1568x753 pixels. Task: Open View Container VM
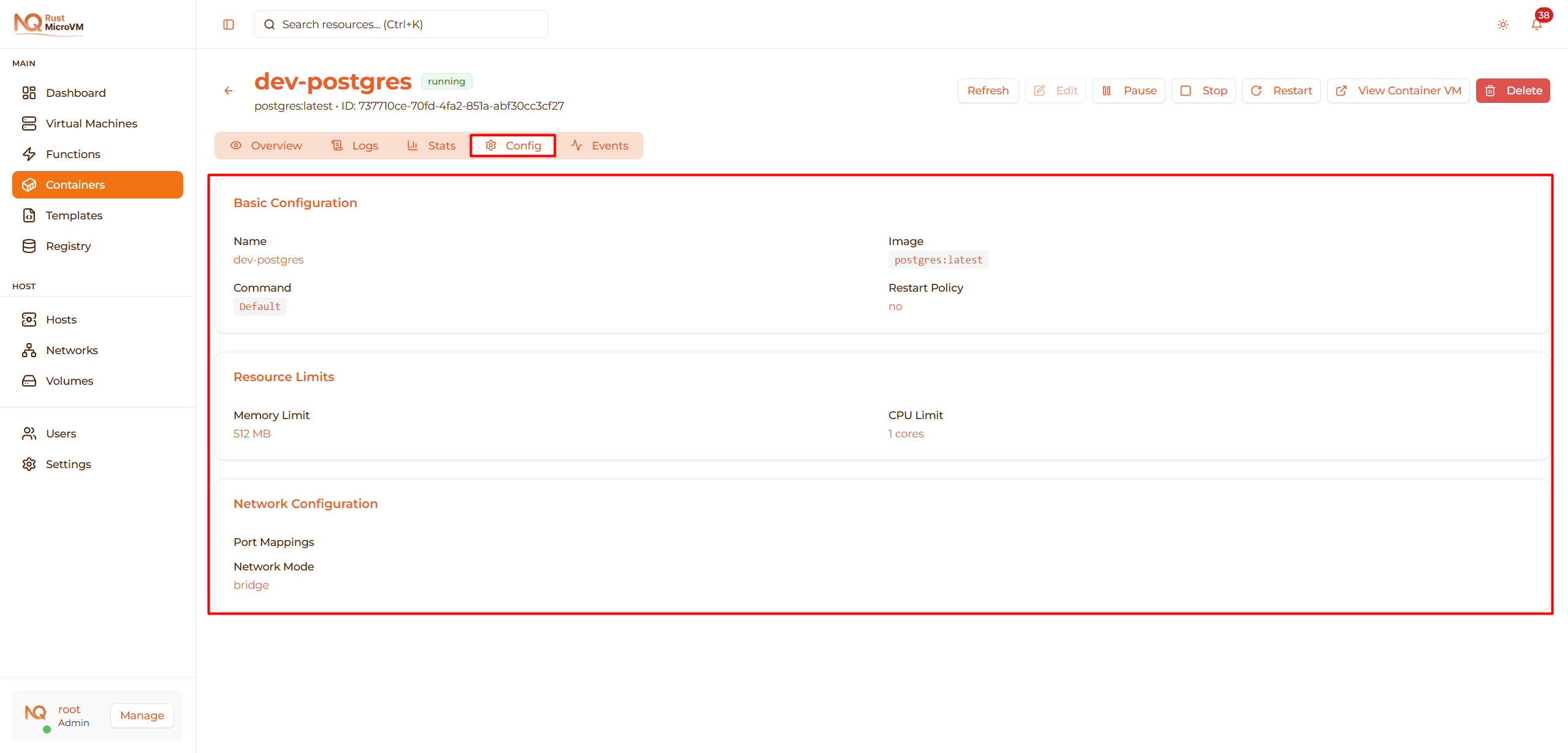click(x=1398, y=90)
